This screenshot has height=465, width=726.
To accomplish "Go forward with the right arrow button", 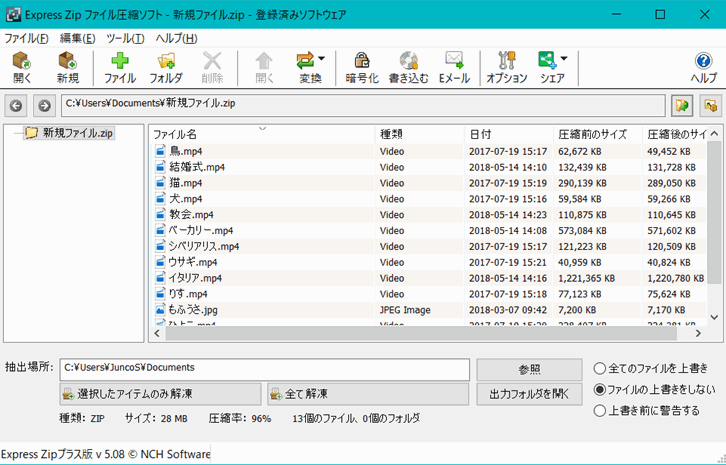I will 44,106.
